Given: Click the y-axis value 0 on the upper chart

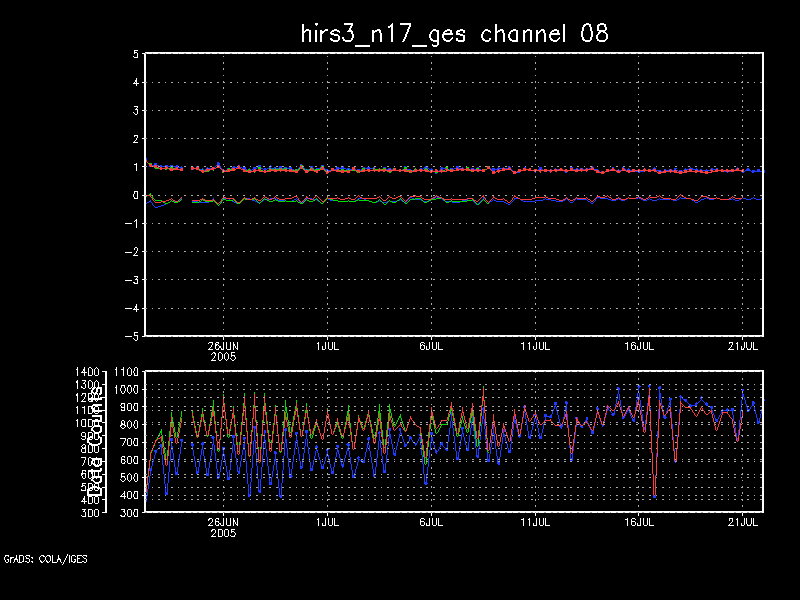Looking at the screenshot, I should pyautogui.click(x=135, y=195).
